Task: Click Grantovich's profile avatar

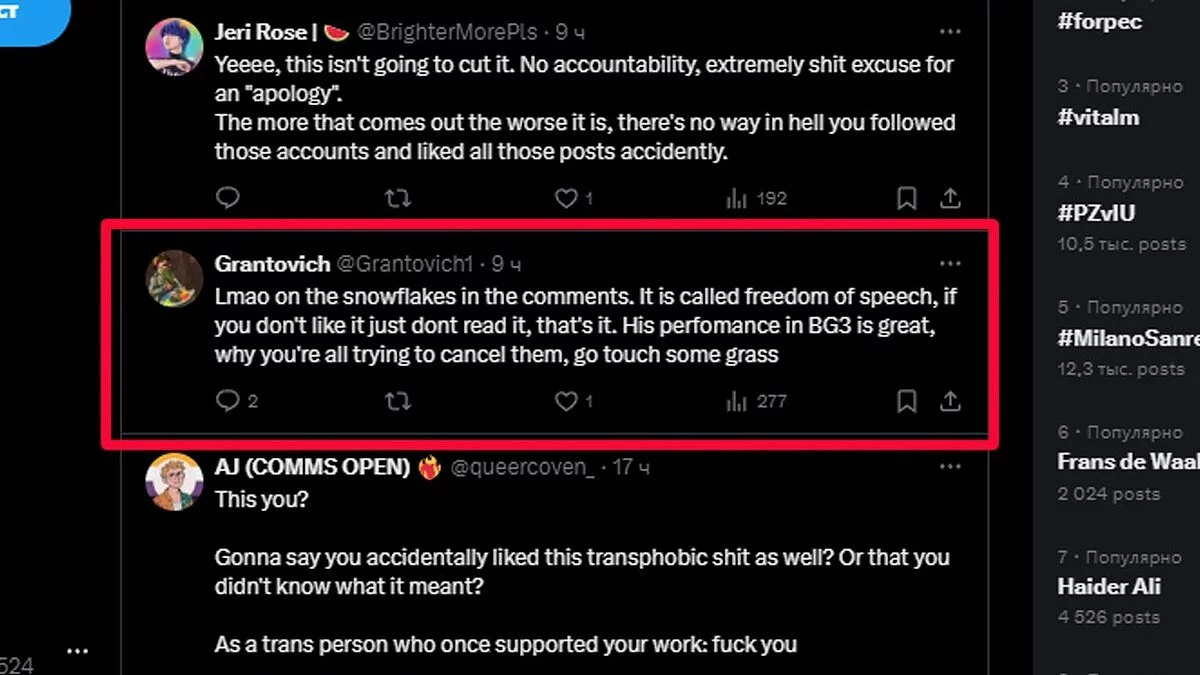Action: pos(175,278)
